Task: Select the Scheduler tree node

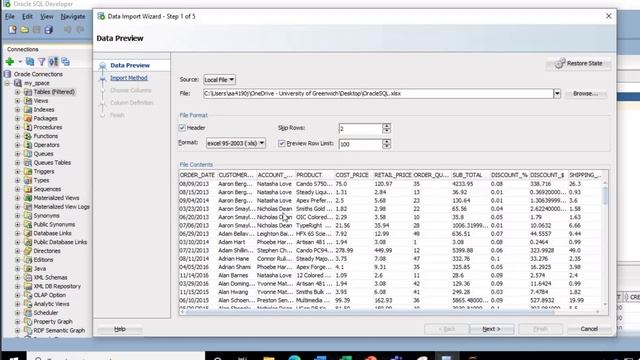Action: coord(46,313)
